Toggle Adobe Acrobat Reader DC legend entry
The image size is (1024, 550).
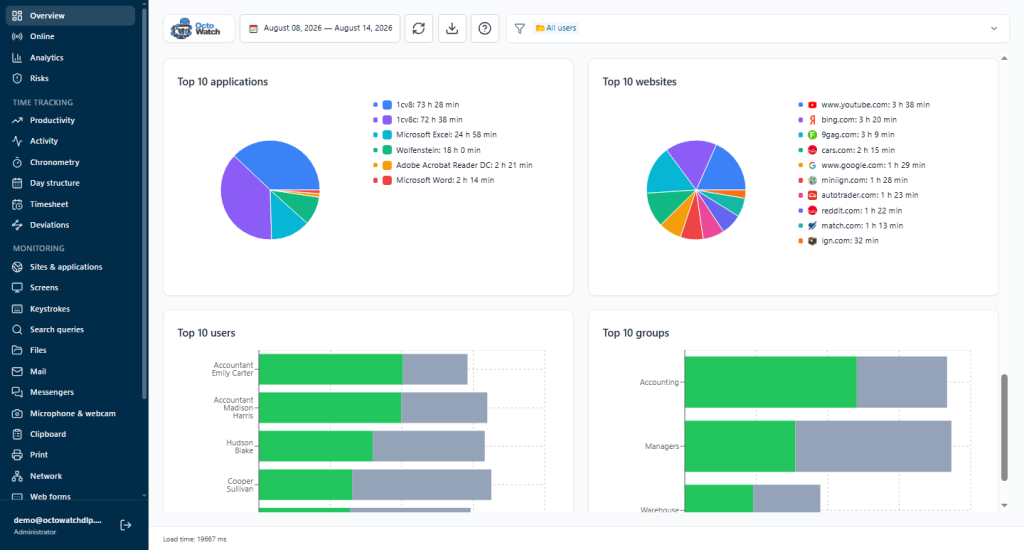click(453, 165)
